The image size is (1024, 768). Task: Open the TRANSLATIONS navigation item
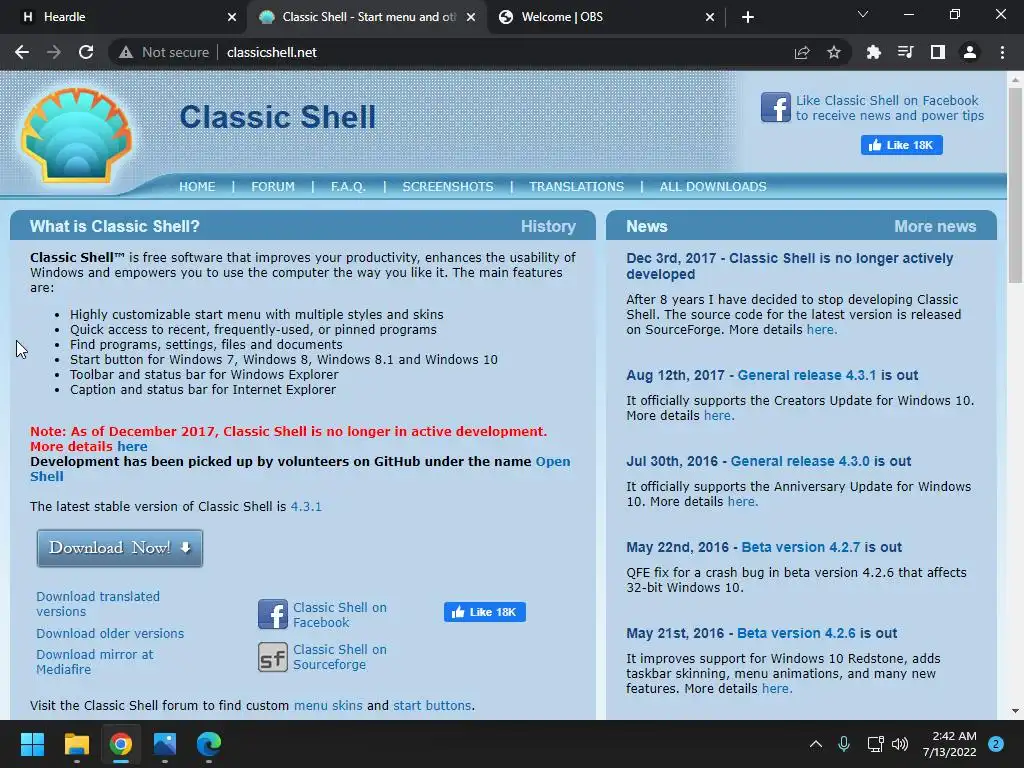click(577, 187)
